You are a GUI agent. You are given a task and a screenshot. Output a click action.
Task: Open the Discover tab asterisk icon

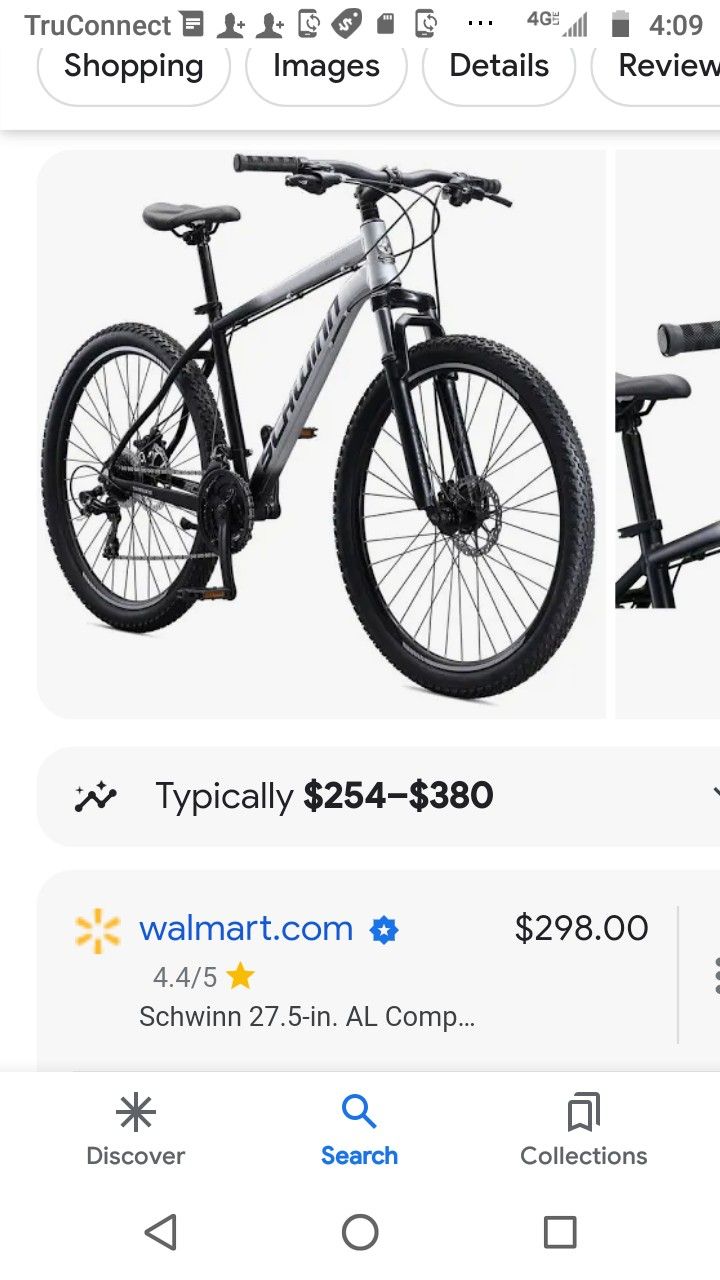135,1112
